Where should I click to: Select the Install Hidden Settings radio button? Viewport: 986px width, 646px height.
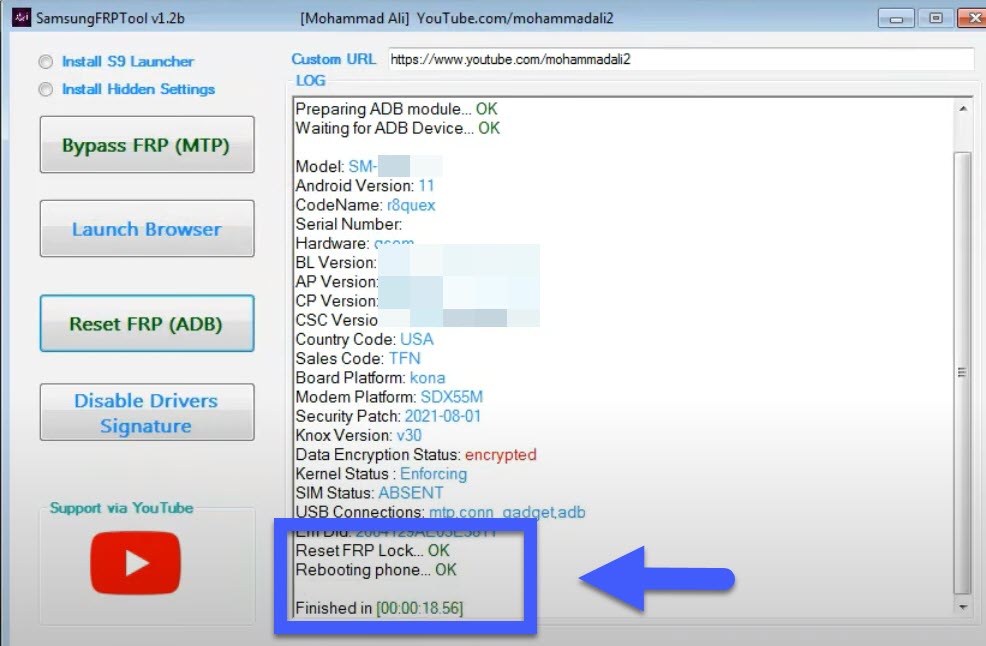coord(46,89)
